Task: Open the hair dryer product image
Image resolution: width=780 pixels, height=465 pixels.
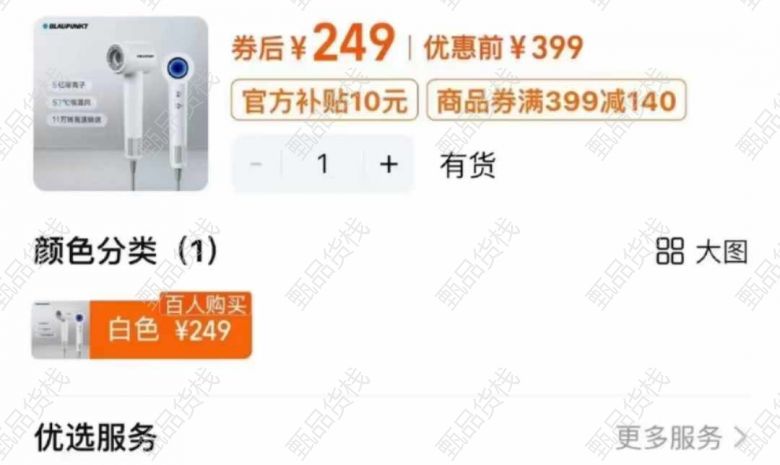Action: pyautogui.click(x=121, y=103)
